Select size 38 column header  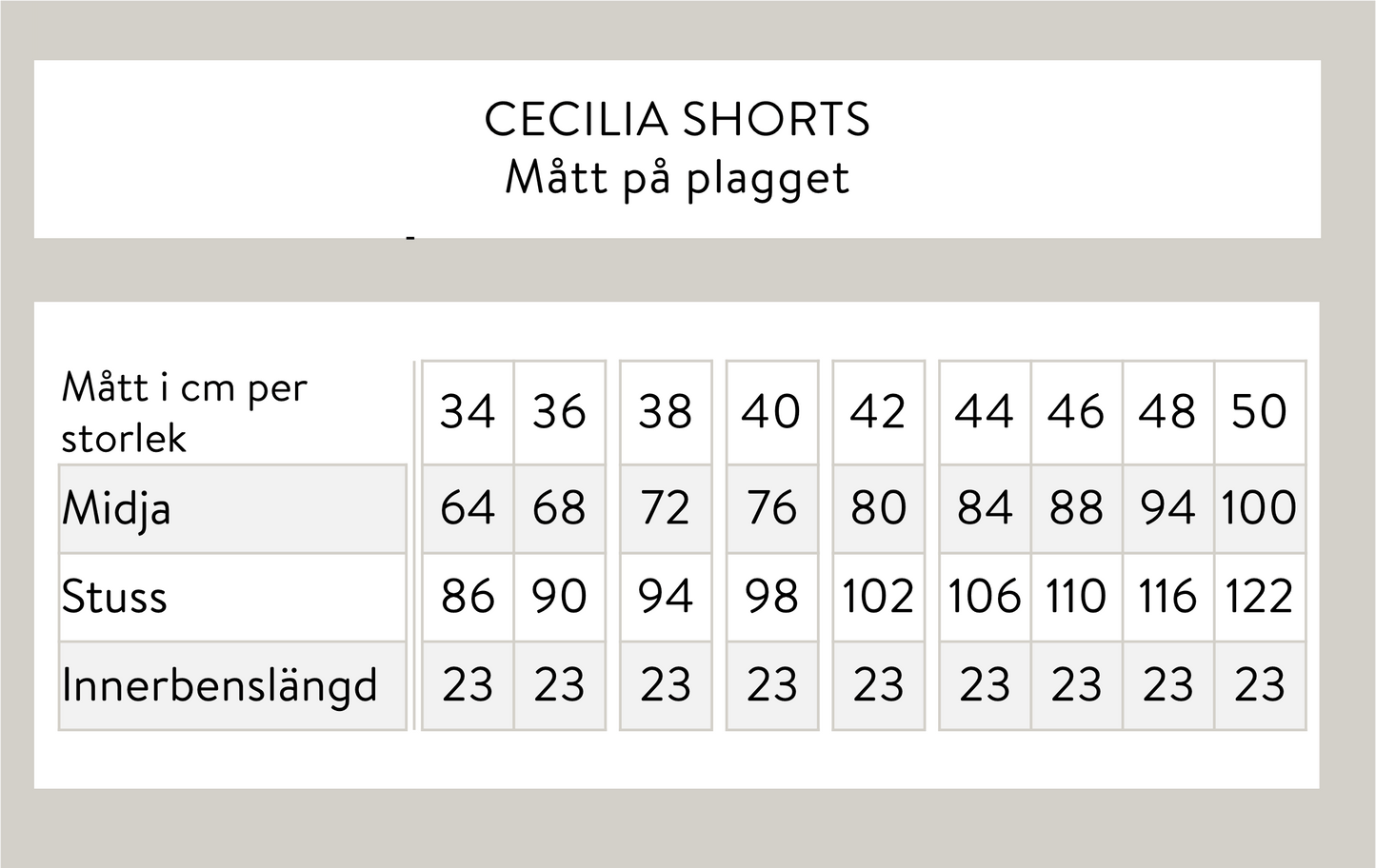tap(665, 412)
